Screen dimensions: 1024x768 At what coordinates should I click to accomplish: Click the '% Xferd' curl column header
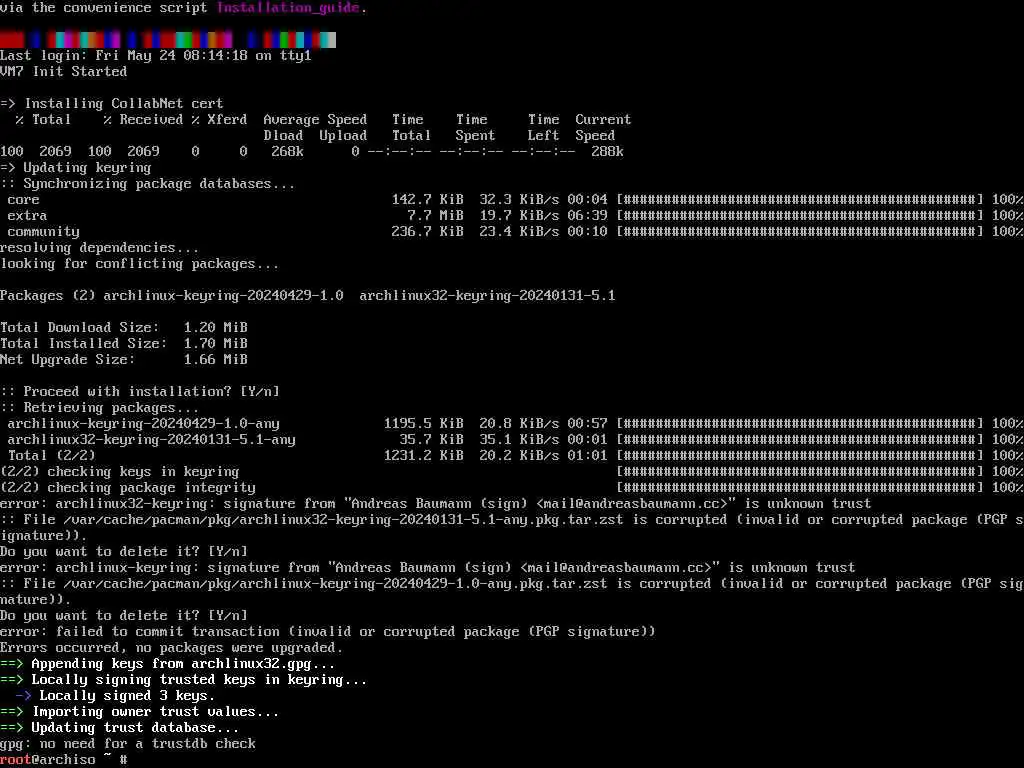tap(219, 120)
